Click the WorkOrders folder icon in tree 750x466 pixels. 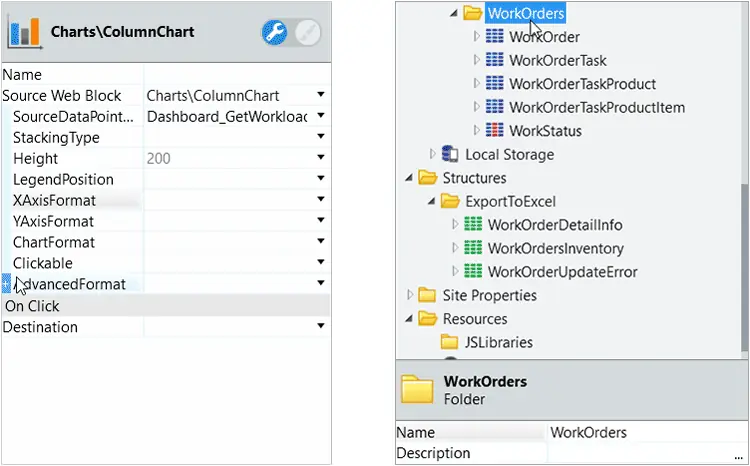point(473,13)
